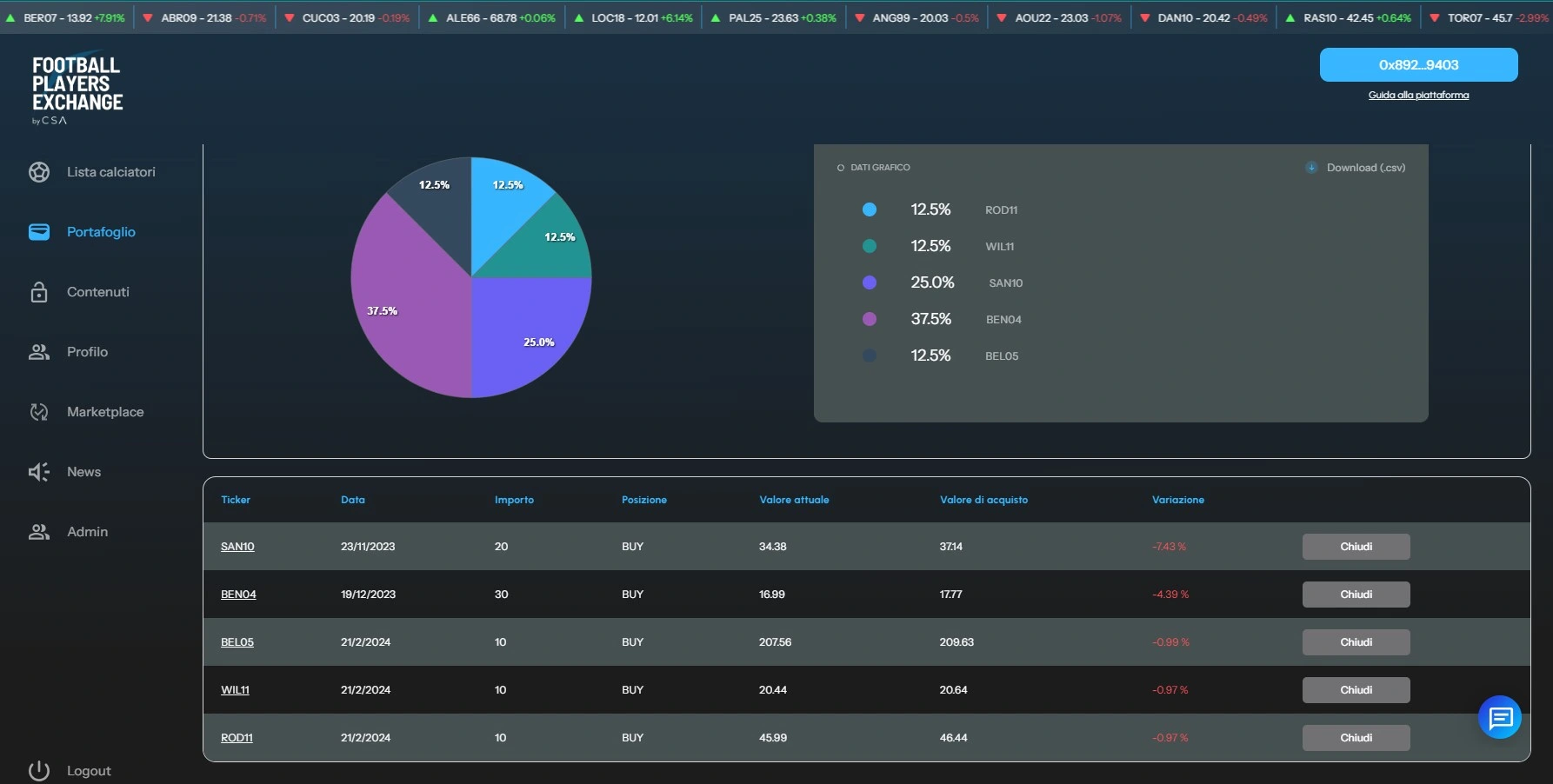This screenshot has width=1553, height=784.
Task: Click the Portafoglio wallet card icon
Action: pyautogui.click(x=39, y=232)
